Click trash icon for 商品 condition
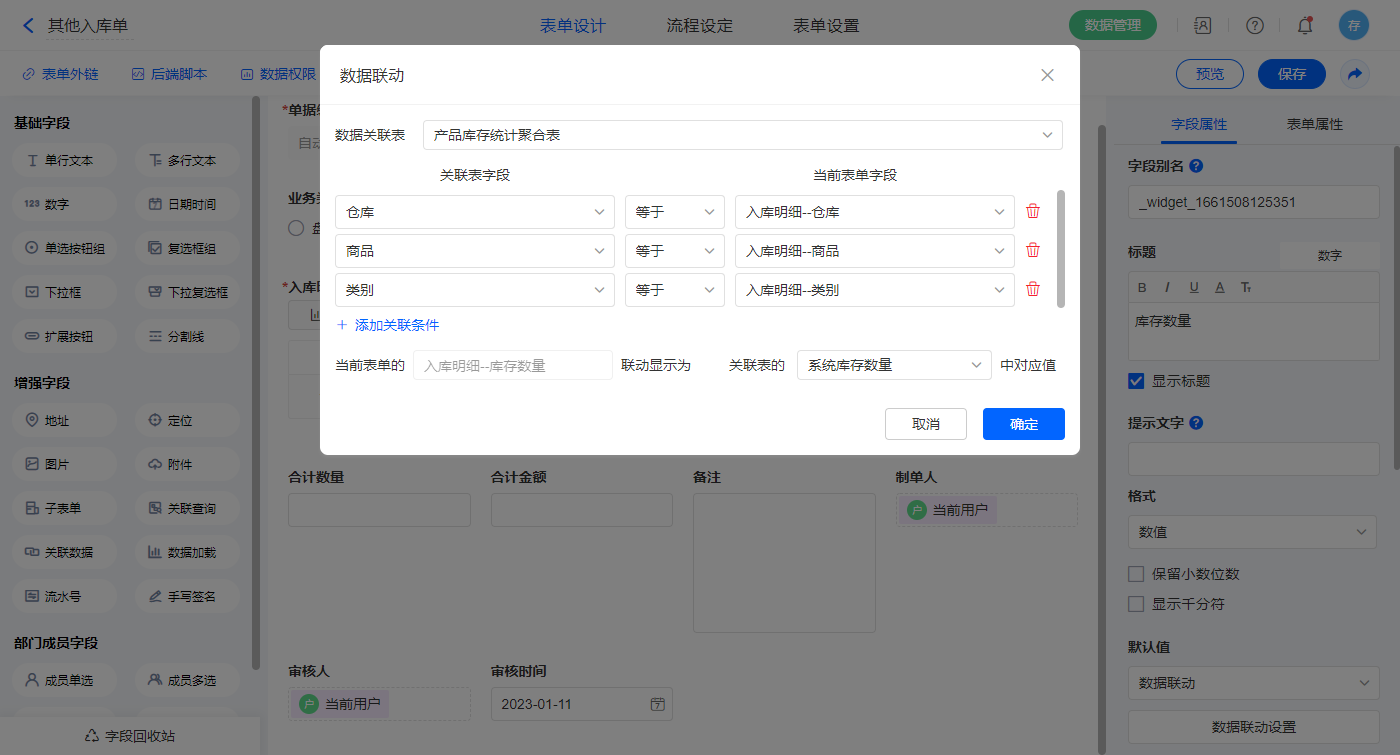This screenshot has height=755, width=1400. tap(1033, 250)
